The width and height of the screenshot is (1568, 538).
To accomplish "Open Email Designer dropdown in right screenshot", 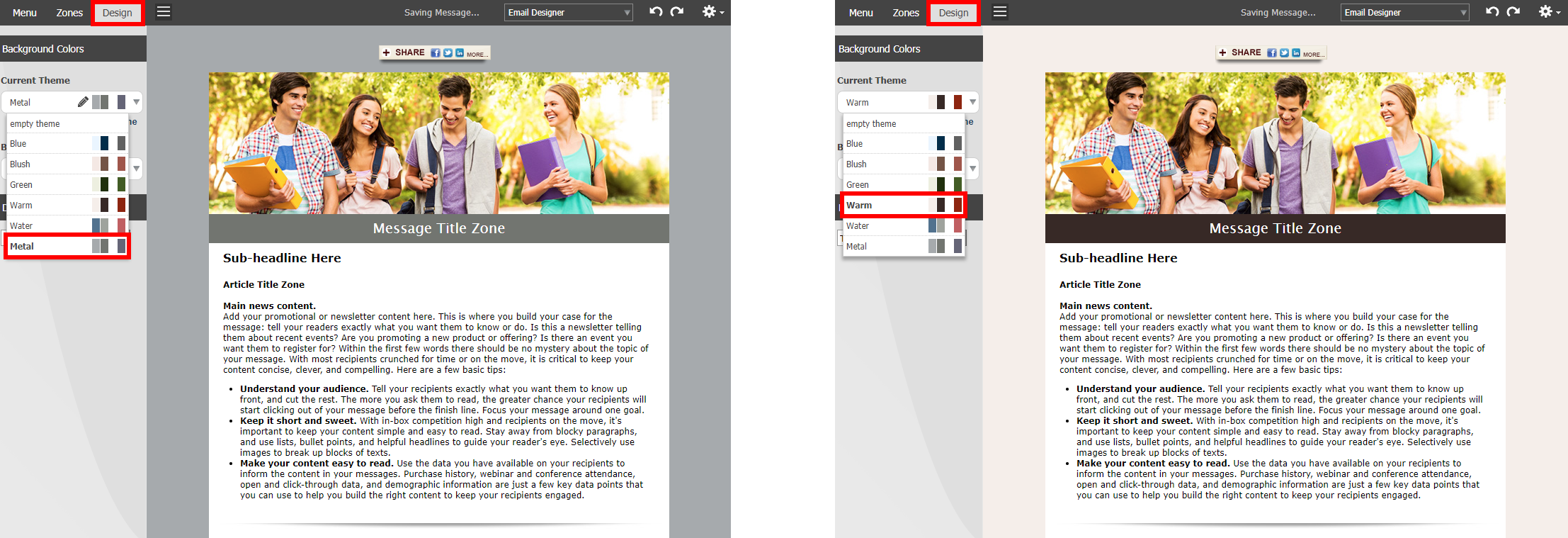I will coord(1405,12).
